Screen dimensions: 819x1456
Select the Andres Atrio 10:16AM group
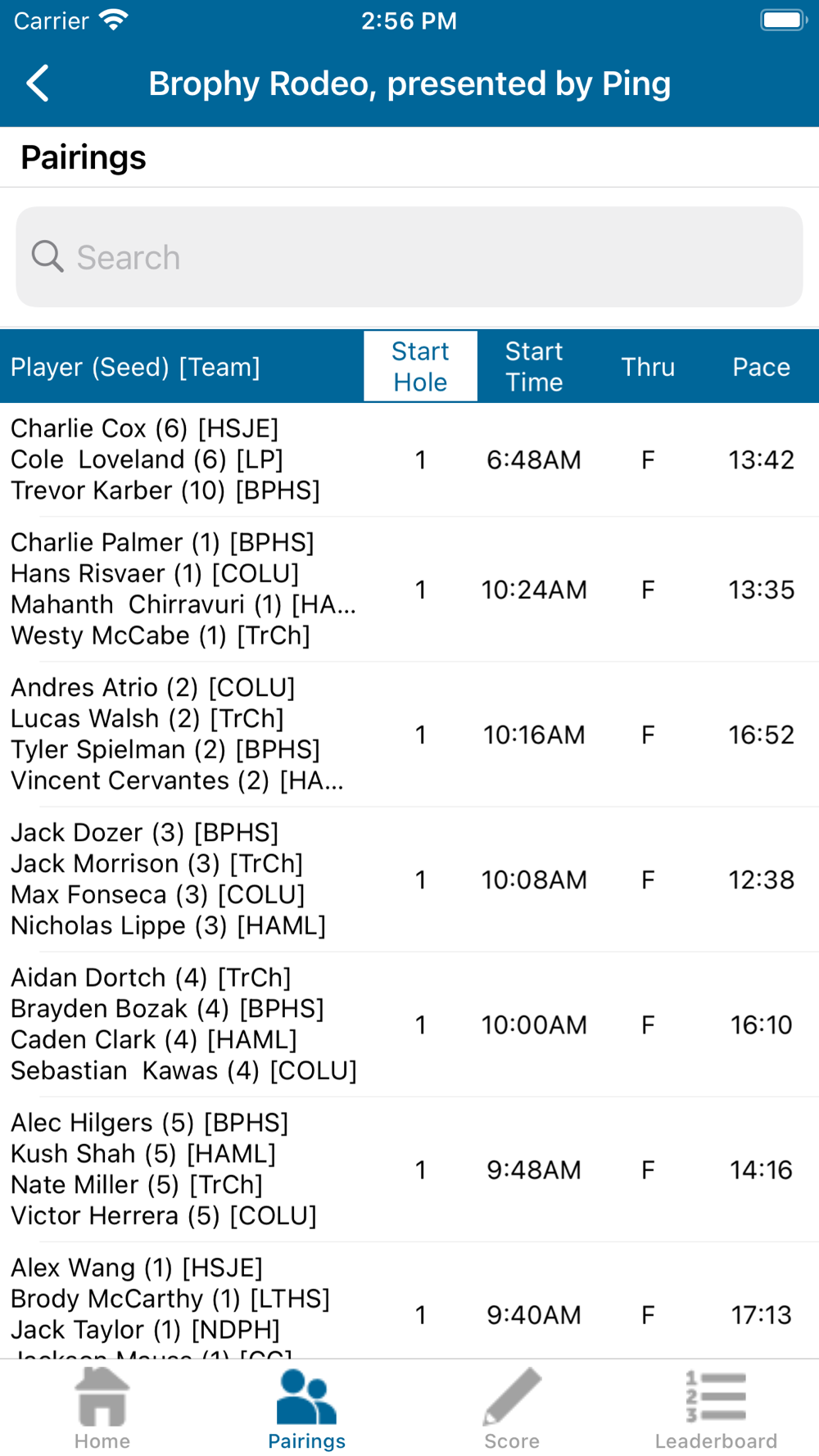point(409,734)
